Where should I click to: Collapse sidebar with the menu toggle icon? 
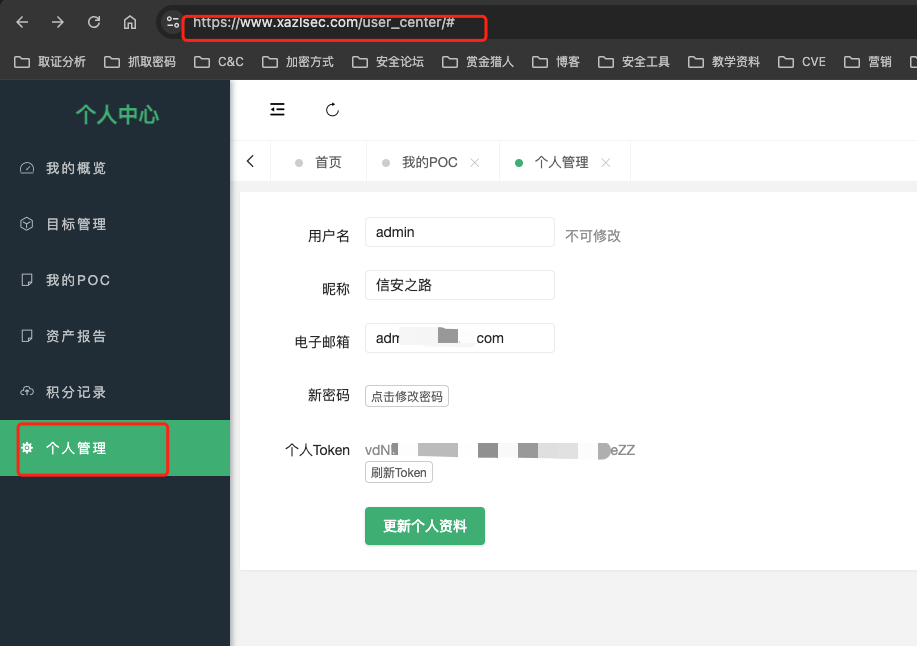(x=277, y=109)
